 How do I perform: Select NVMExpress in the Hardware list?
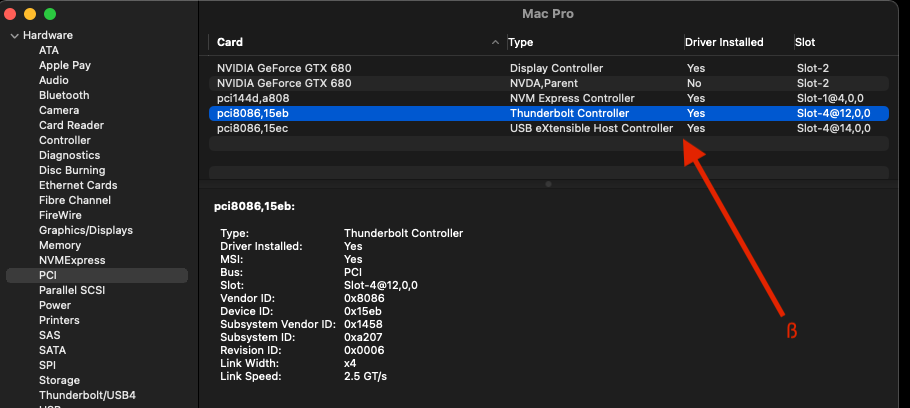pyautogui.click(x=71, y=260)
